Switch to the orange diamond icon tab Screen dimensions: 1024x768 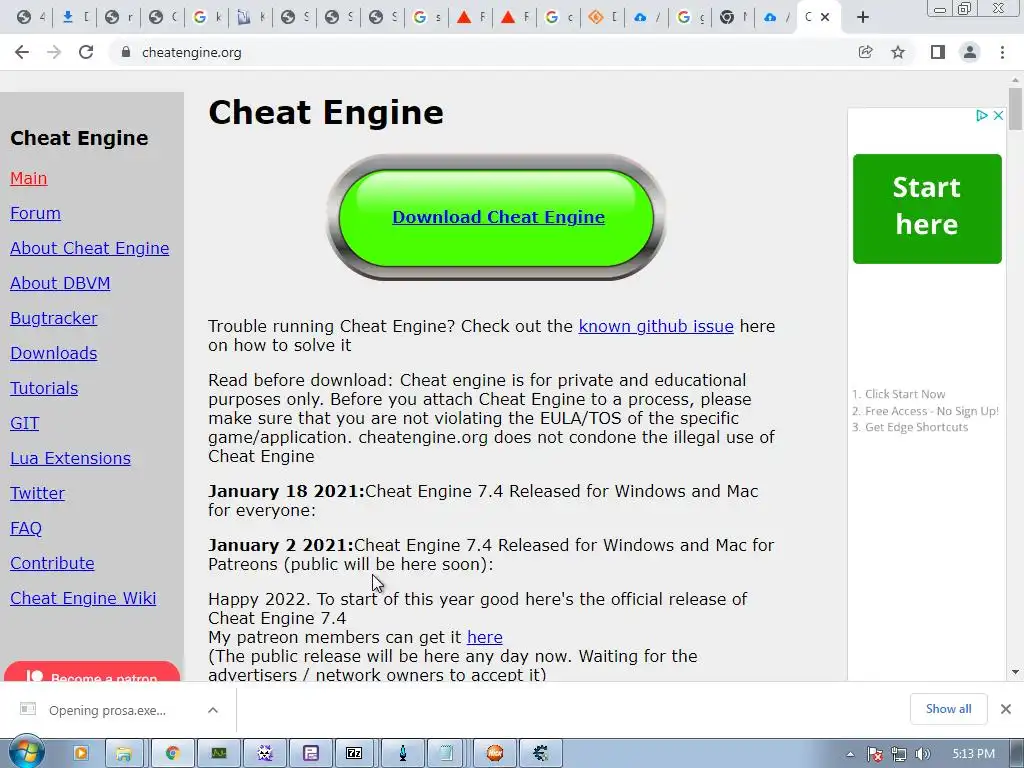[x=603, y=18]
